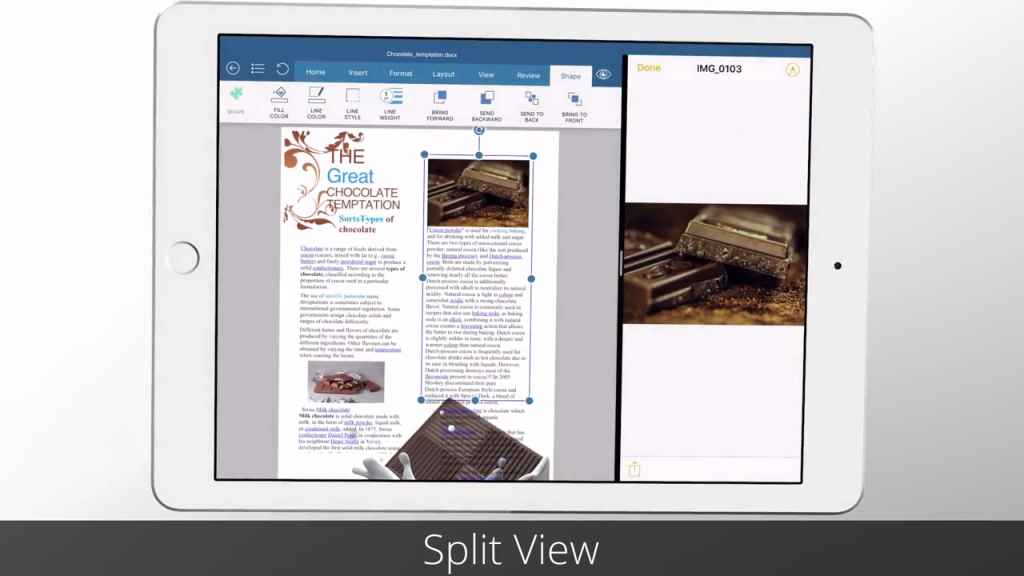Adjust the Line Weight setting
Image resolution: width=1024 pixels, height=576 pixels.
coord(391,104)
